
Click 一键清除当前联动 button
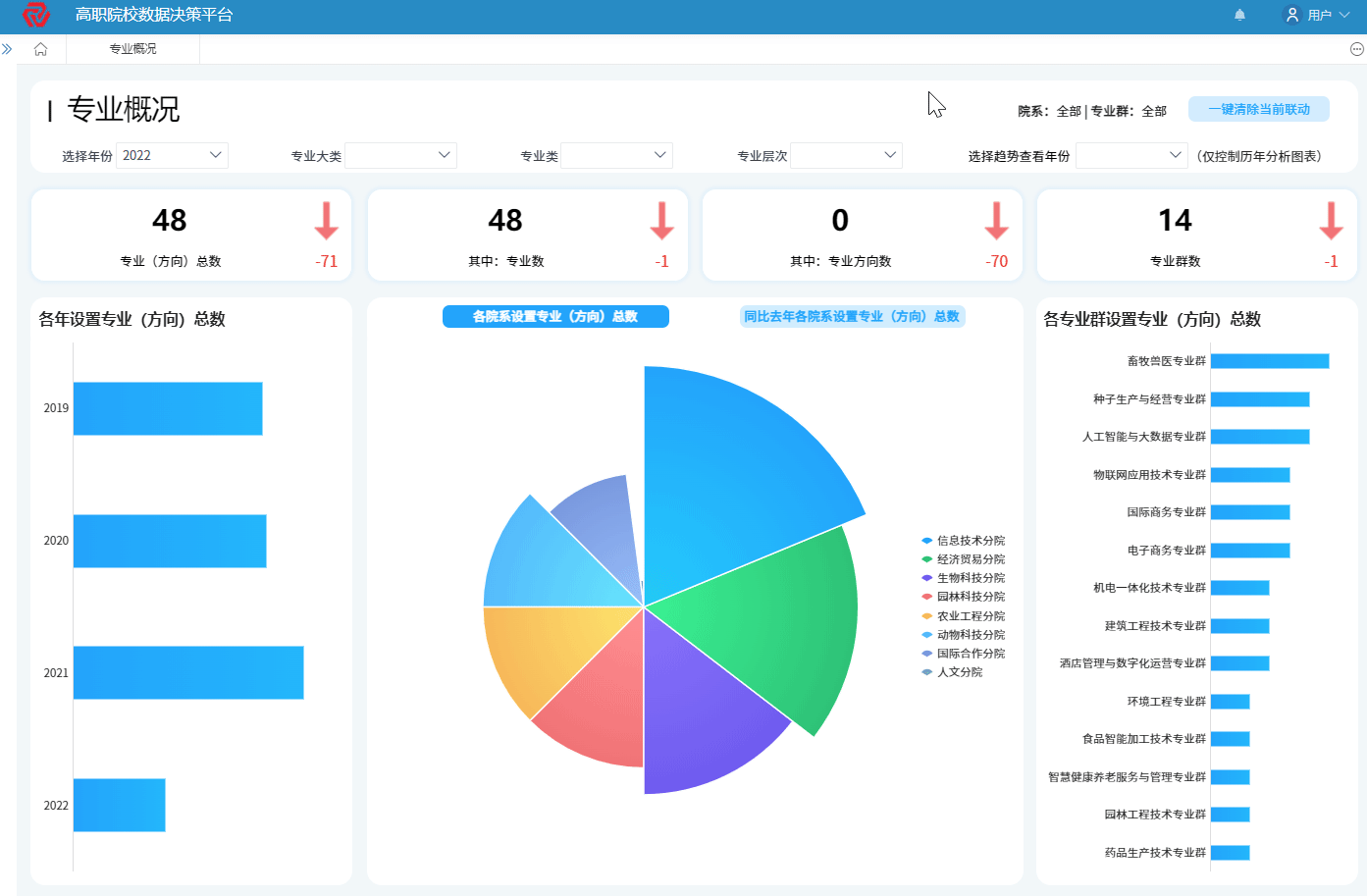[1258, 110]
